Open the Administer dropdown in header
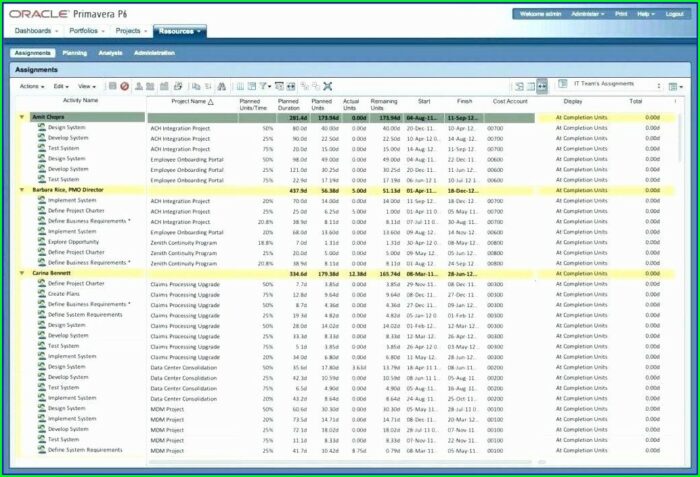Viewport: 700px width, 477px height. (588, 14)
